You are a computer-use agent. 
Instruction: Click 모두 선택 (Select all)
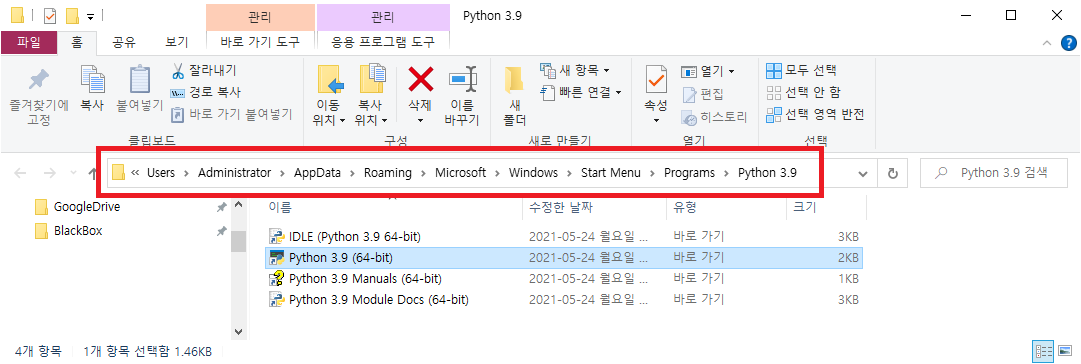(x=802, y=70)
